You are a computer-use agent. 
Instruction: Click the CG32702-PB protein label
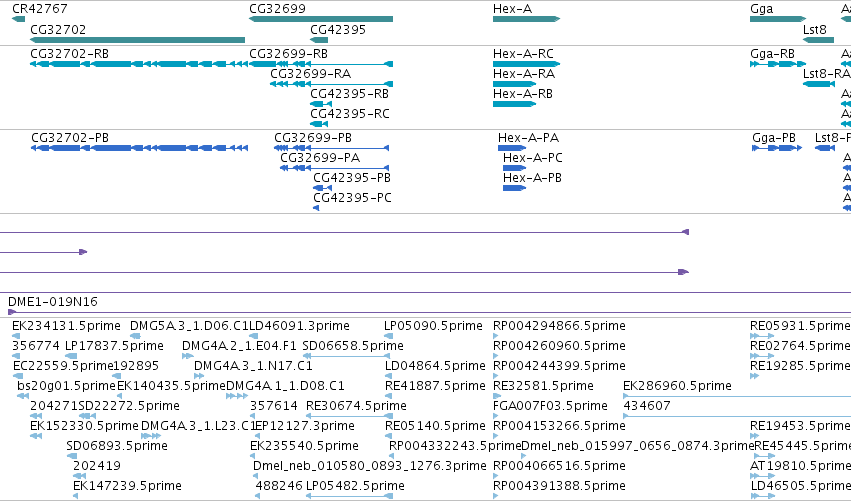(x=70, y=138)
